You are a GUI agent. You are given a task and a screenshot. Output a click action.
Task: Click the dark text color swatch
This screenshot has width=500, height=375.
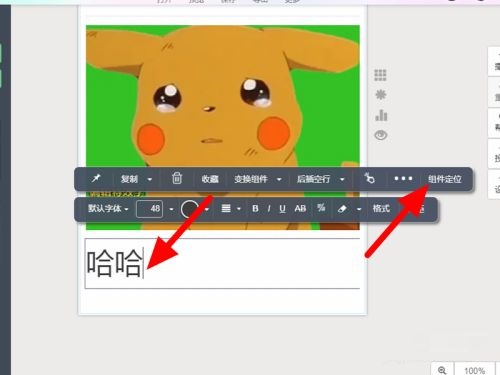pos(189,209)
